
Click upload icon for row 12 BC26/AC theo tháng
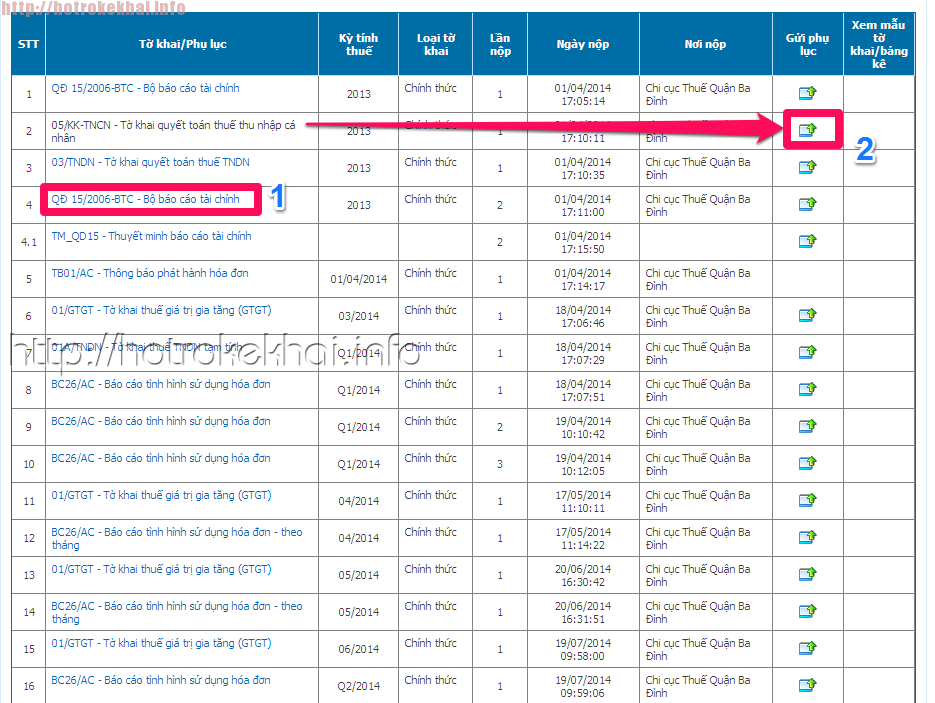coord(807,537)
